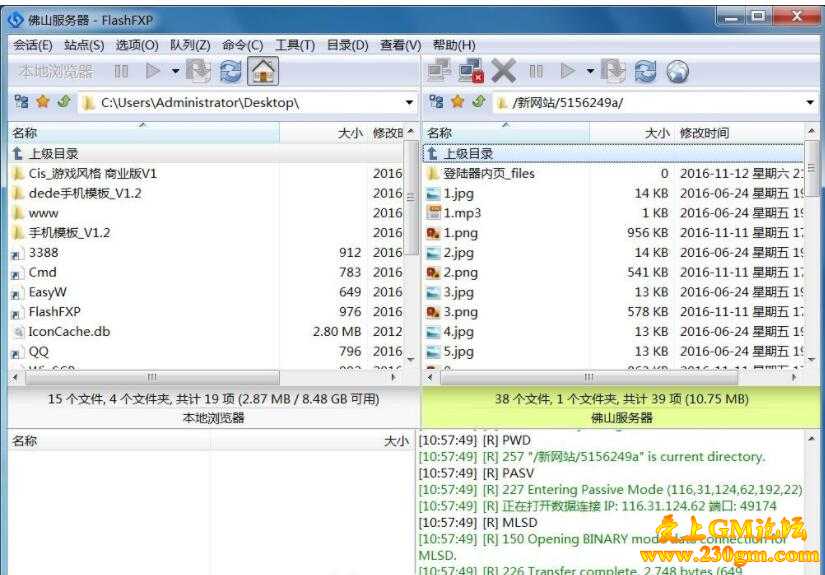
Task: Select the dede手机模板_V1.2 folder
Action: pyautogui.click(x=206, y=193)
